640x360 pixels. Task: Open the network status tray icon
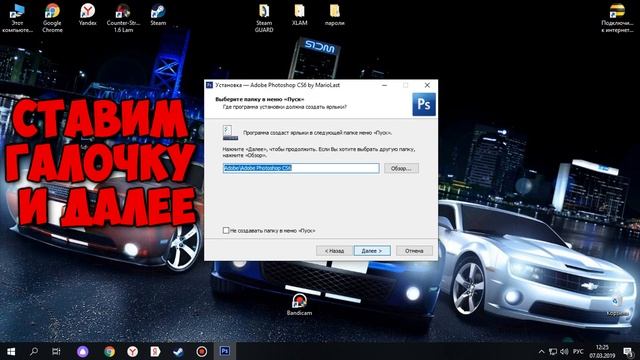[x=553, y=351]
